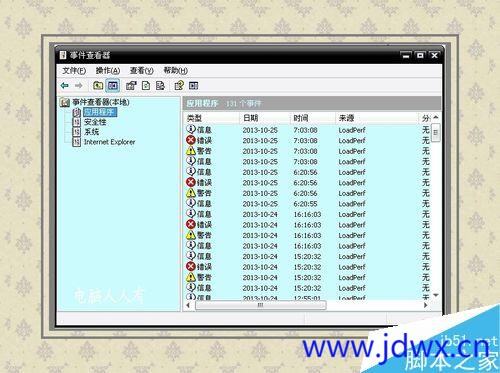Open the 查看(V) menu
The image size is (500, 373).
(x=141, y=71)
